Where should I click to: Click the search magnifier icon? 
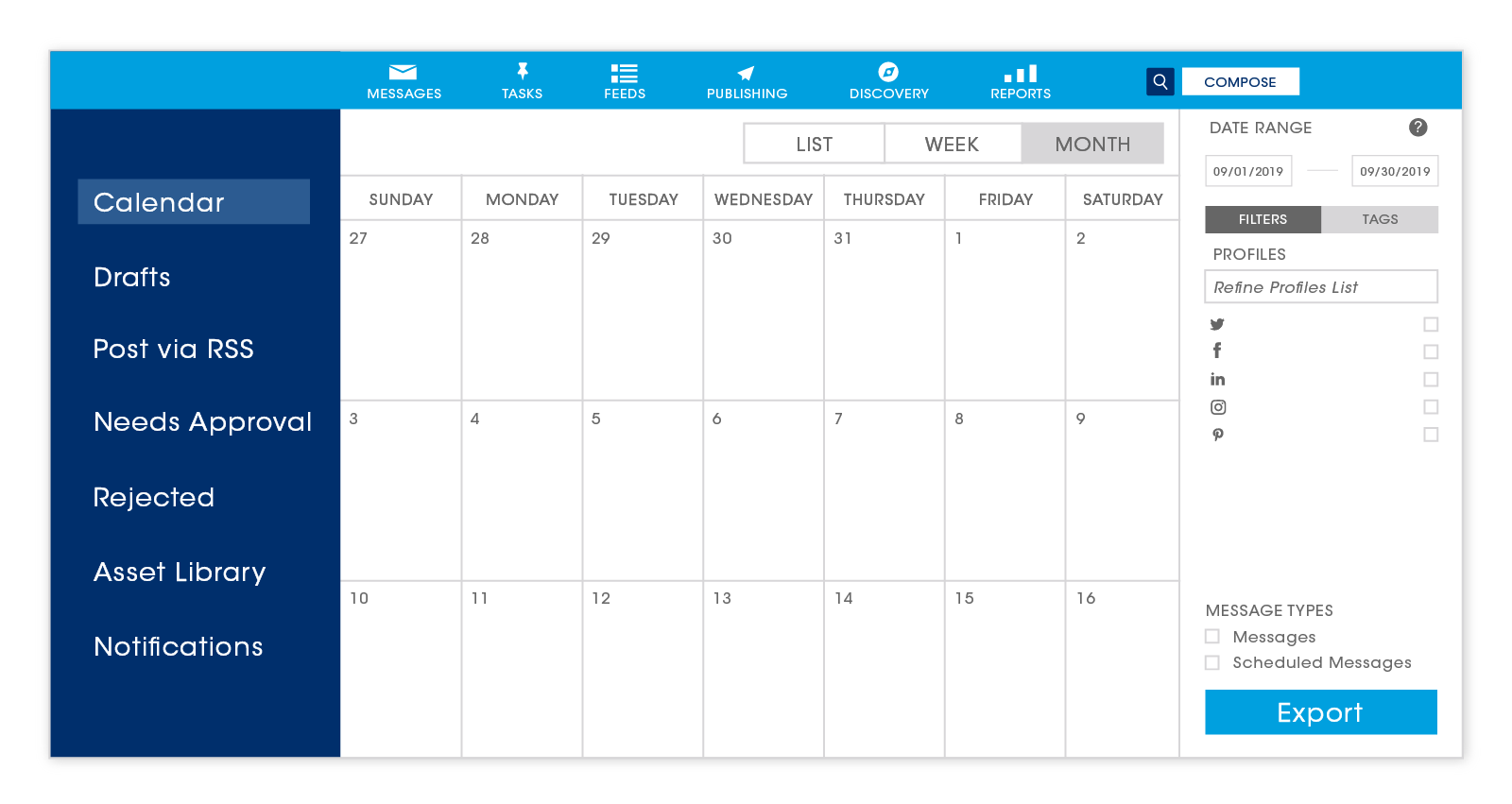1160,82
